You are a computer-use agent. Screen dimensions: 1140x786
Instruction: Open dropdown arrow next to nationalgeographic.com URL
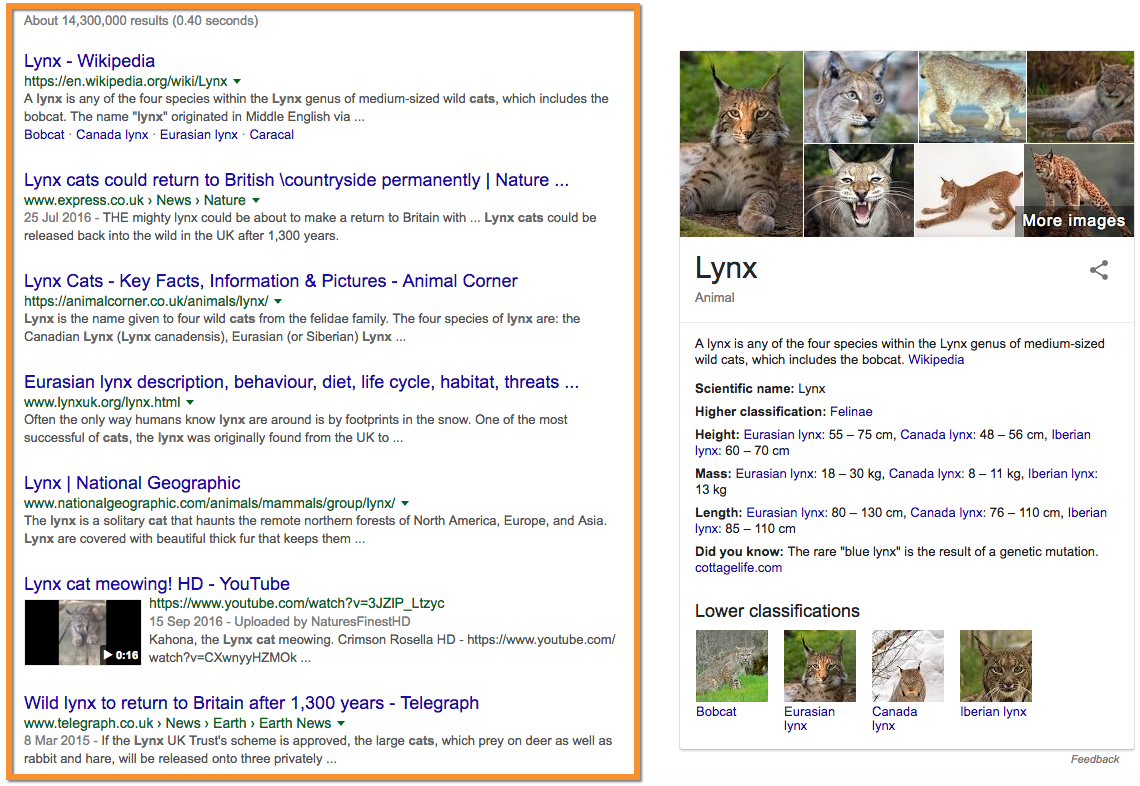coord(405,503)
